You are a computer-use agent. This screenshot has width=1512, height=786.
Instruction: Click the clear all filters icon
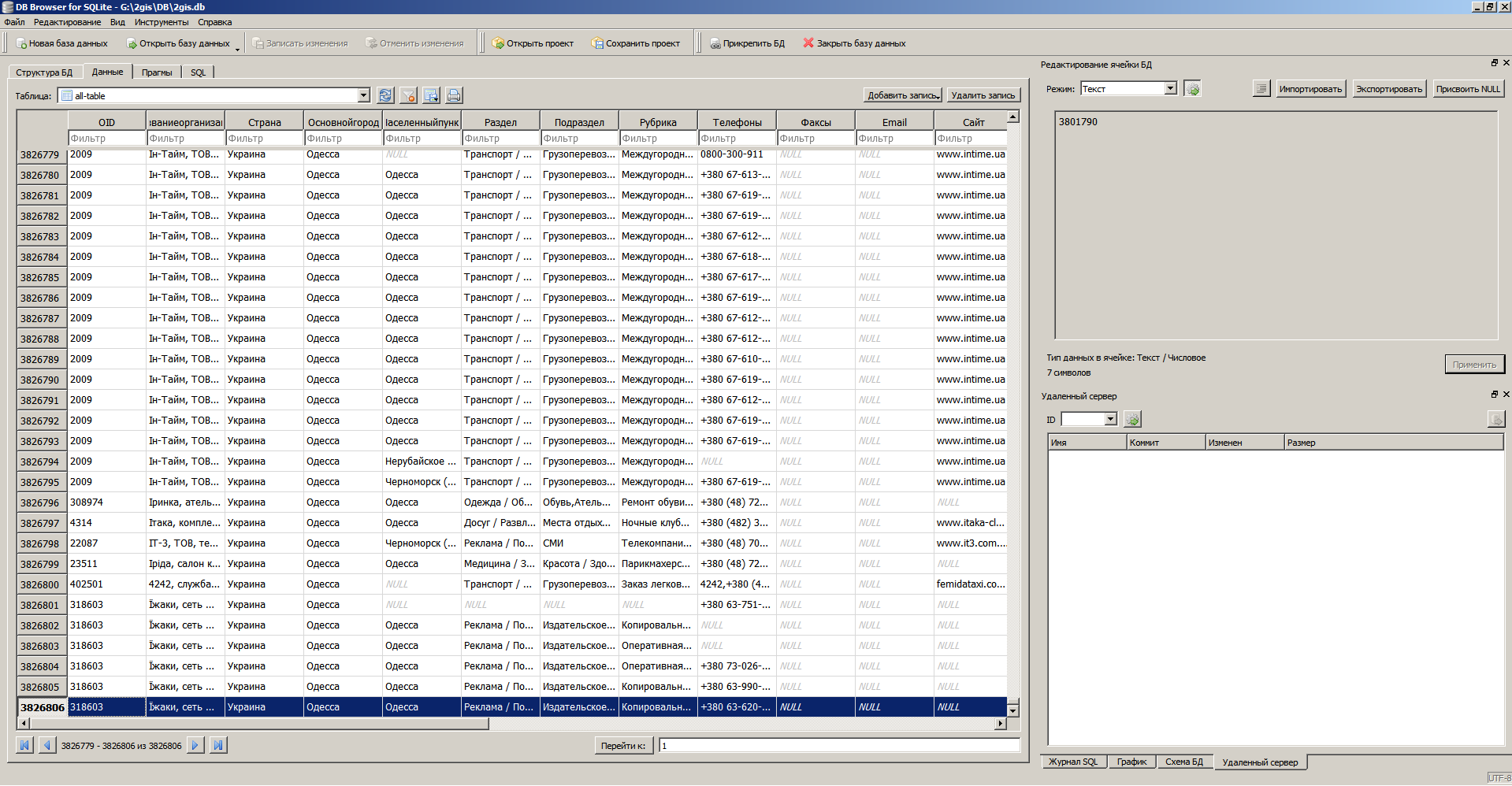[408, 95]
